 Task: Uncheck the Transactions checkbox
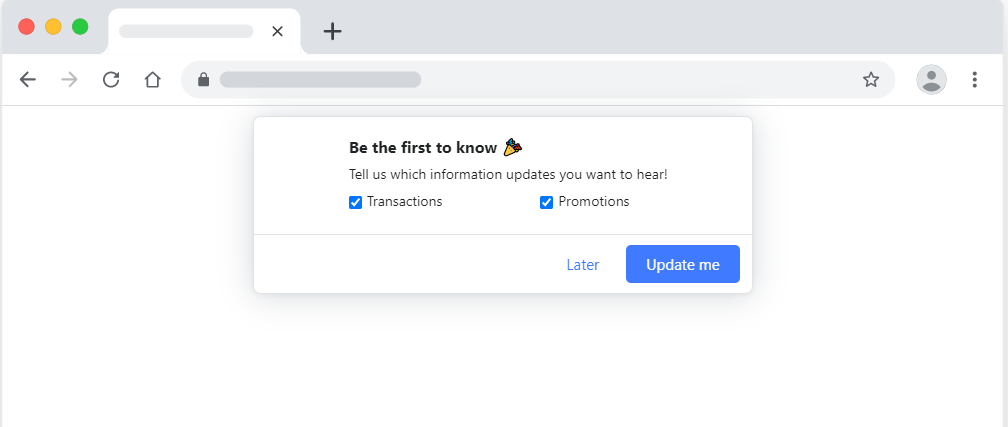pos(356,203)
